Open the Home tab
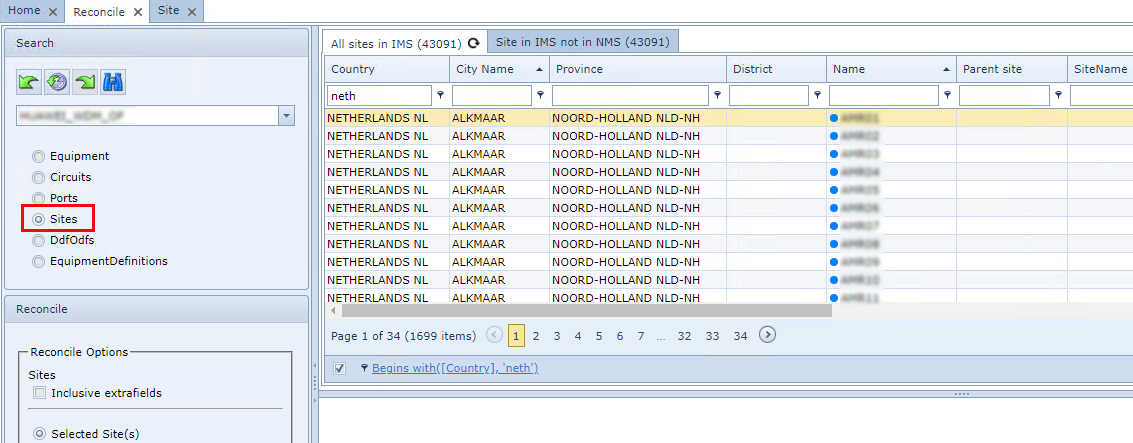The height and width of the screenshot is (443, 1133). pyautogui.click(x=24, y=10)
